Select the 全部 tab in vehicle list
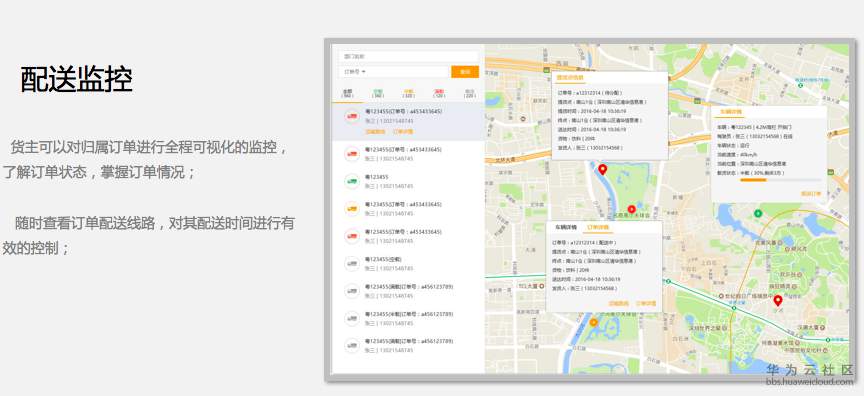 (347, 94)
